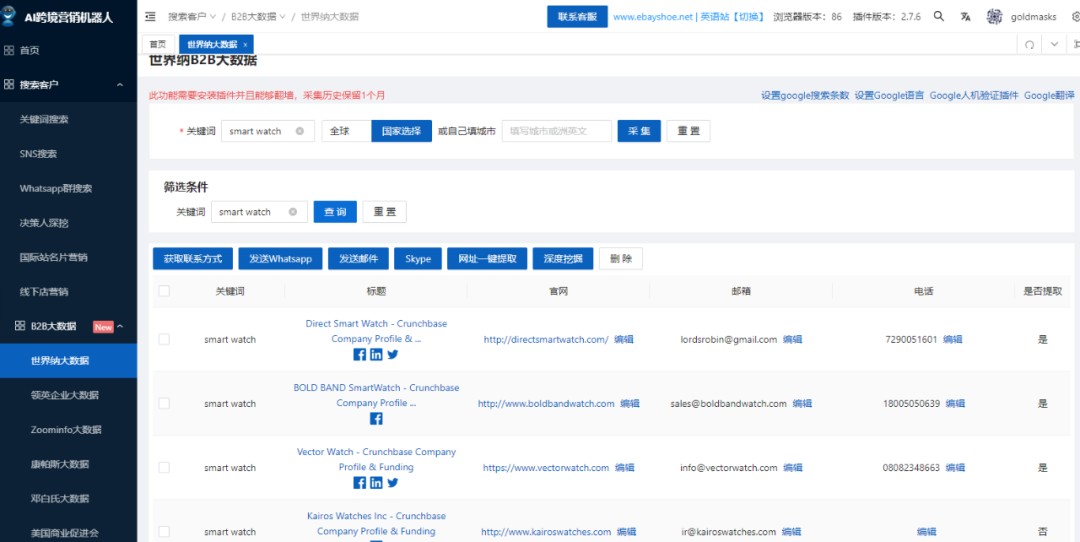Open the language translate icon

(966, 17)
